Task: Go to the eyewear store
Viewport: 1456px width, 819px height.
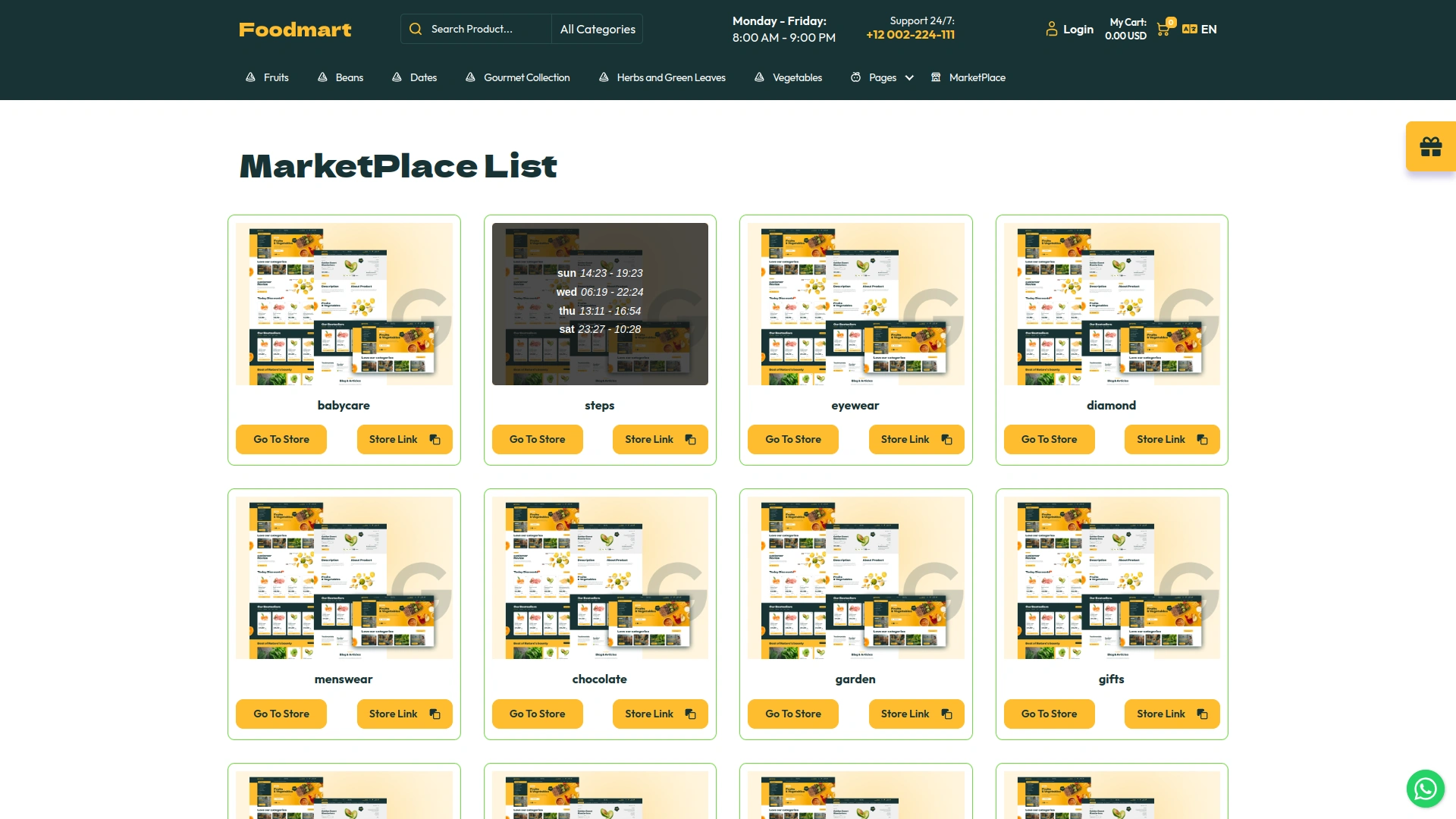Action: (792, 439)
